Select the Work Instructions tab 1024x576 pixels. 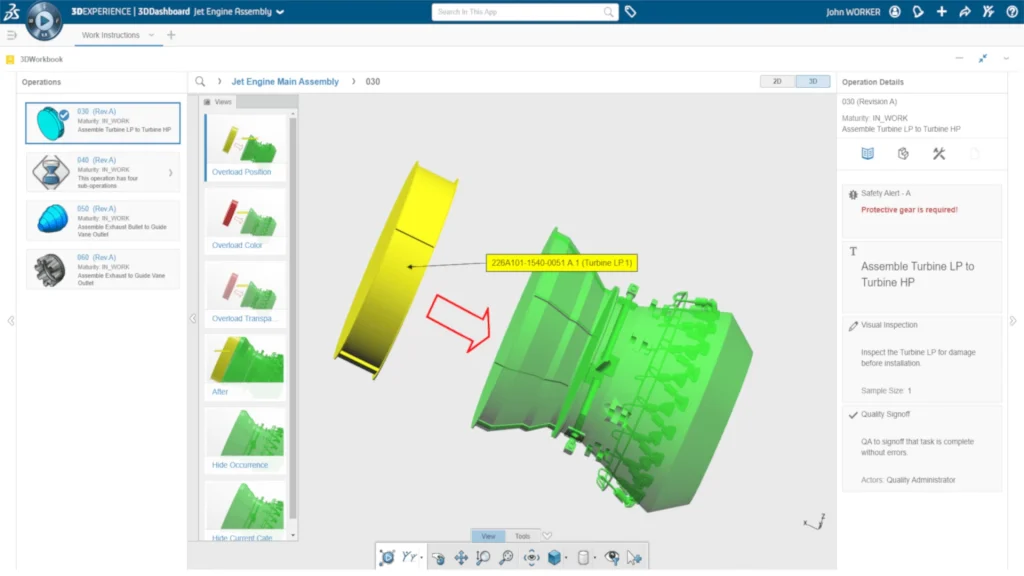point(111,35)
